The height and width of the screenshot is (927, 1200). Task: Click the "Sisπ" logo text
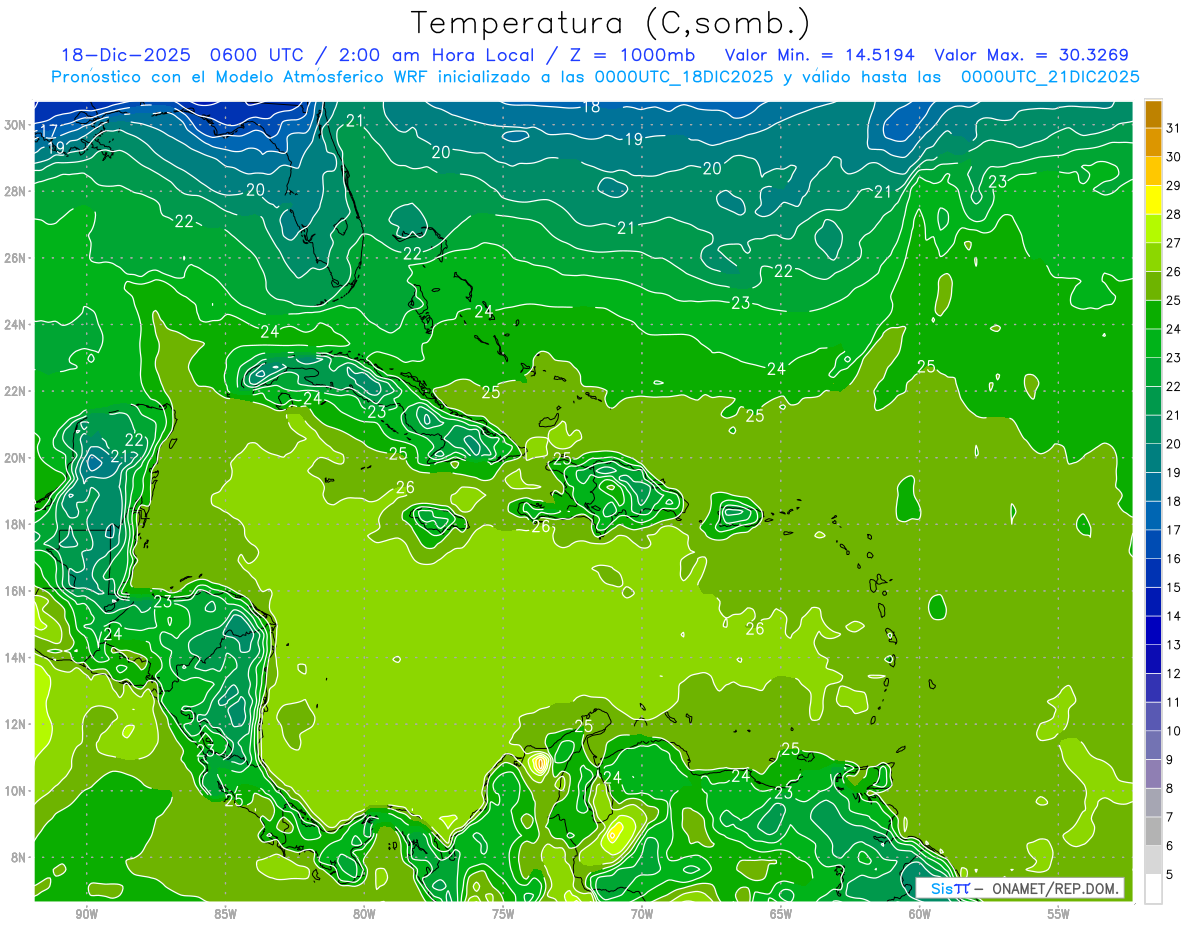[x=950, y=888]
